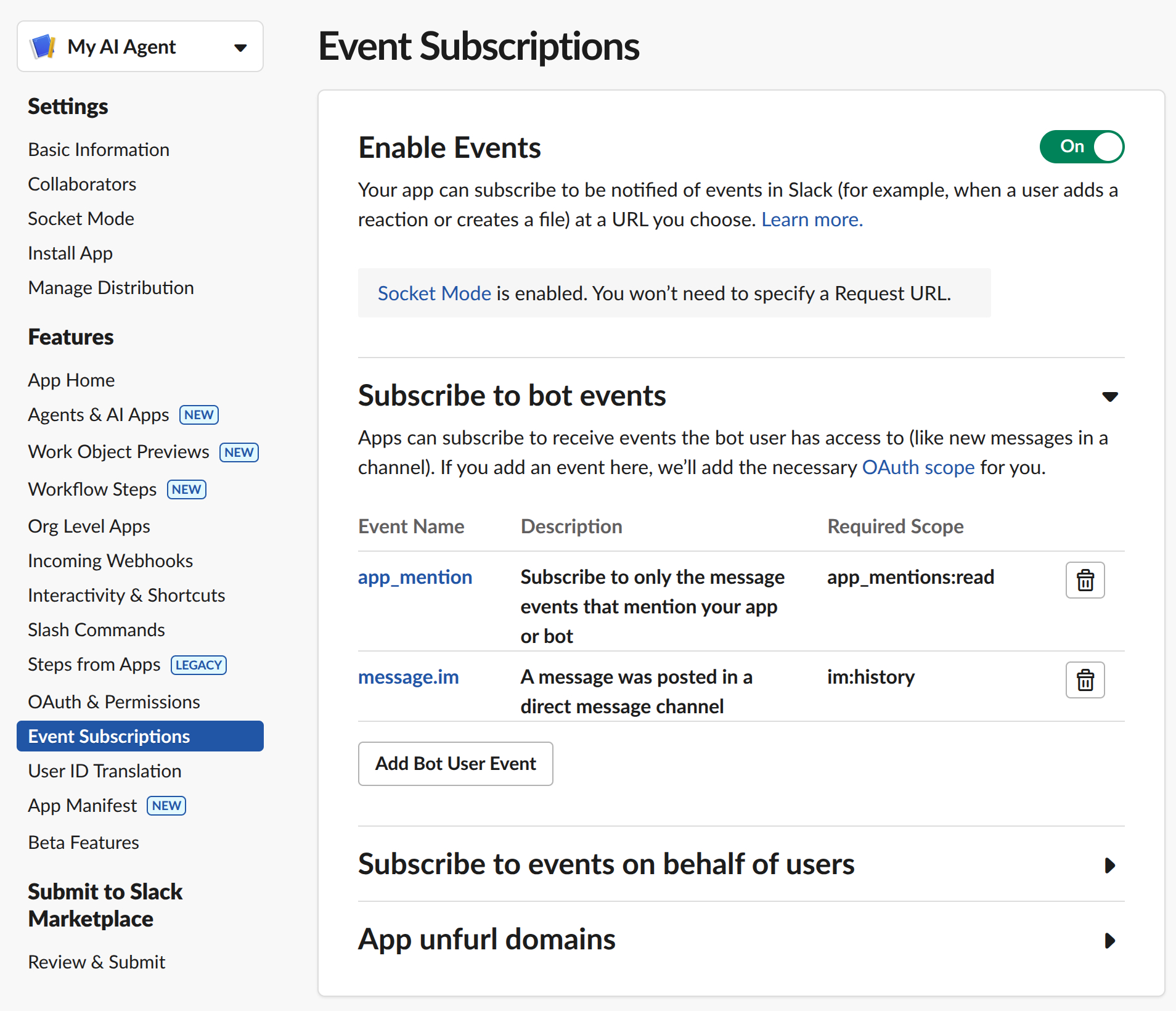Click the Add Bot User Event button
Screen dimensions: 1176x1011
(x=455, y=763)
